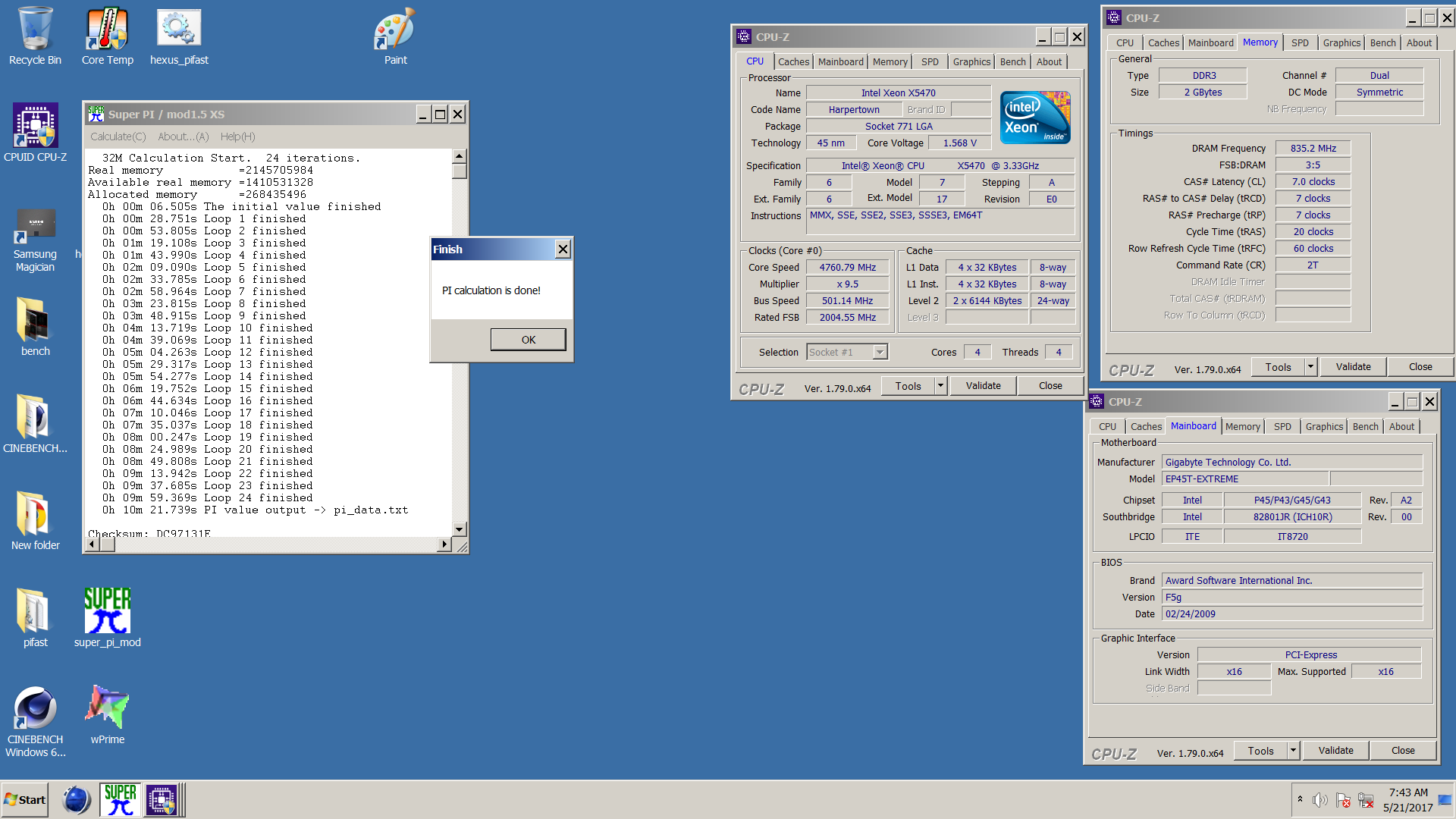
Task: Launch CINEBENCH Windows 64 shortcut
Action: point(35,721)
